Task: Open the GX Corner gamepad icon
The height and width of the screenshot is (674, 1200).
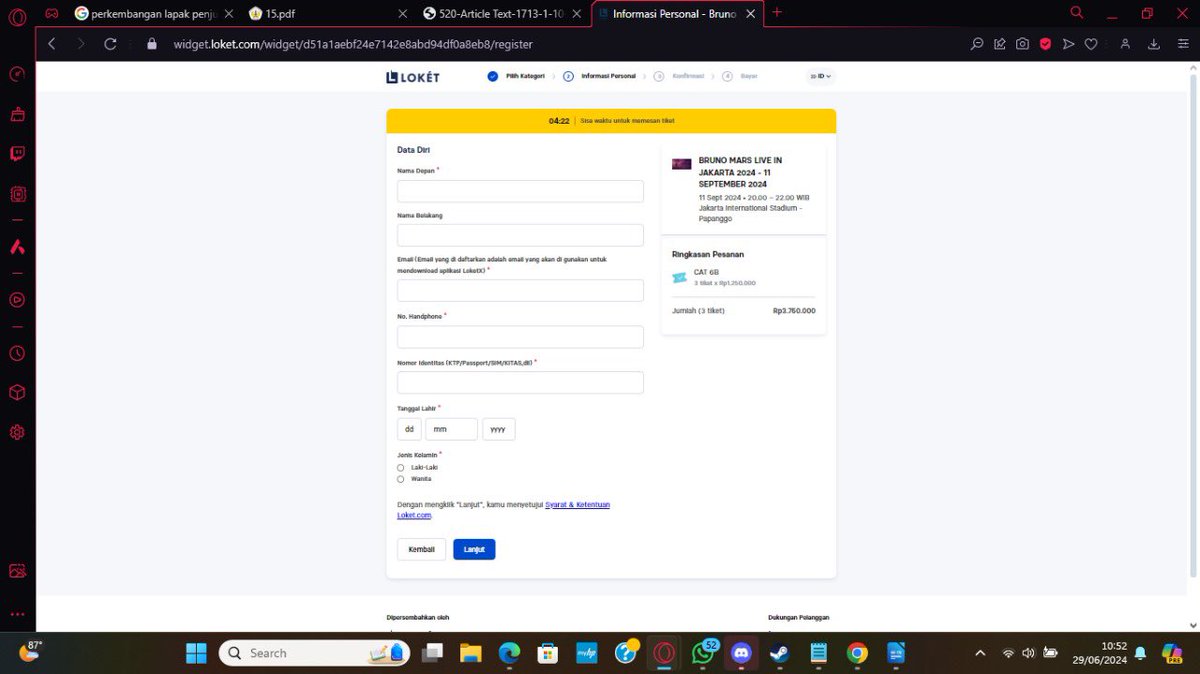Action: click(x=51, y=14)
